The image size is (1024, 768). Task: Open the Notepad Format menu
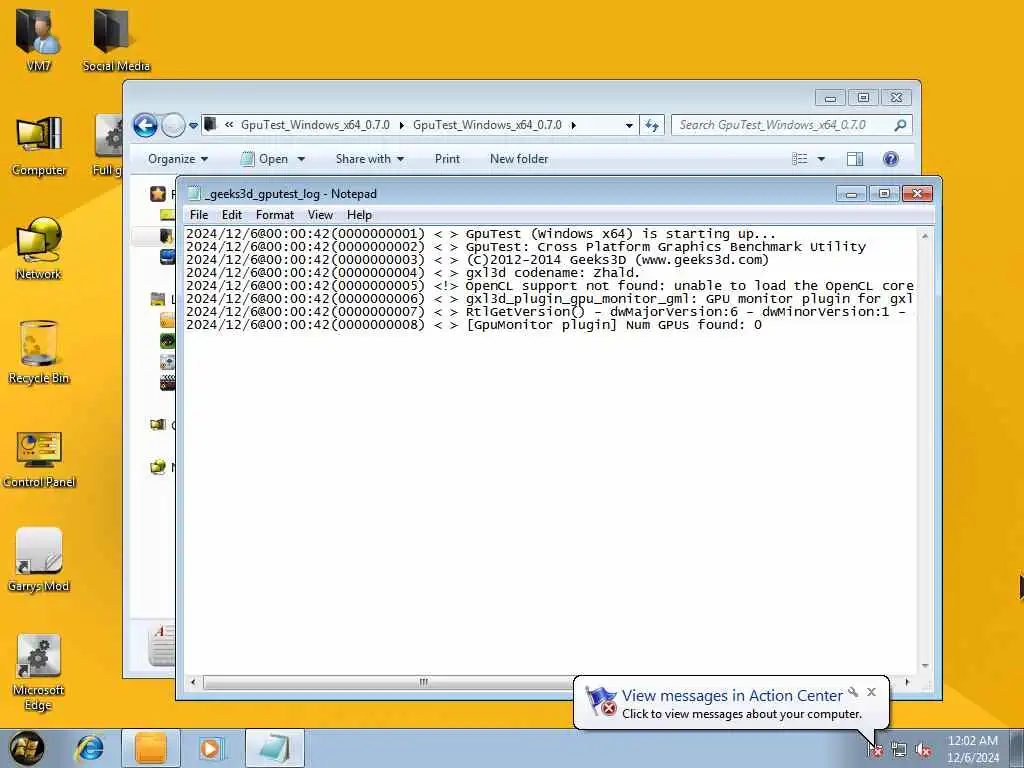click(x=275, y=215)
